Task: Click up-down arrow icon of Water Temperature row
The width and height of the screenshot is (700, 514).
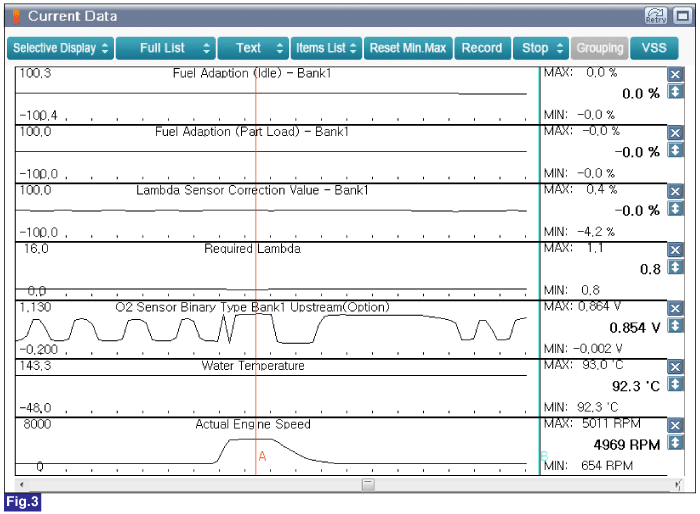Action: coord(675,384)
